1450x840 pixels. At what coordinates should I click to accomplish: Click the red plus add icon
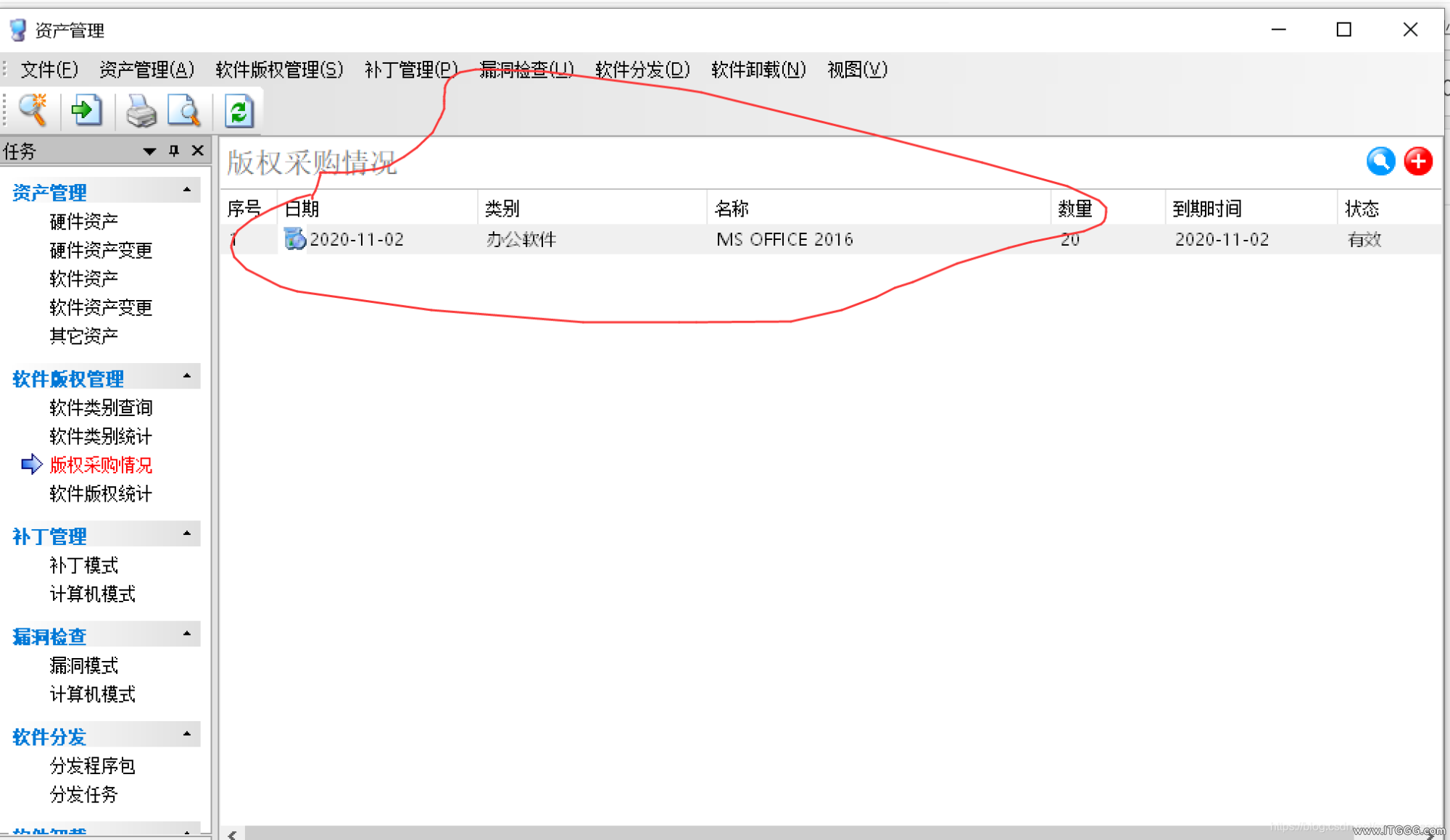coord(1418,161)
